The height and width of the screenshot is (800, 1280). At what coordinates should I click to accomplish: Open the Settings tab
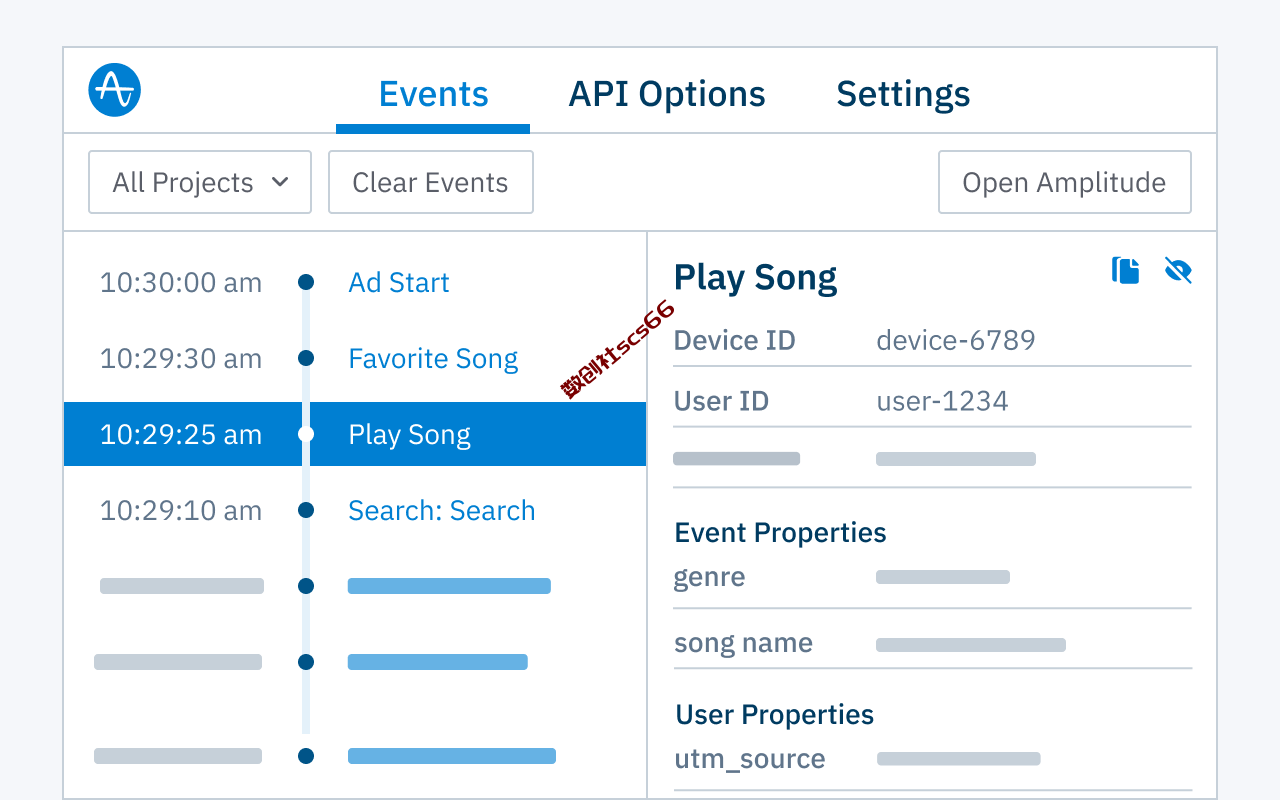(x=903, y=94)
